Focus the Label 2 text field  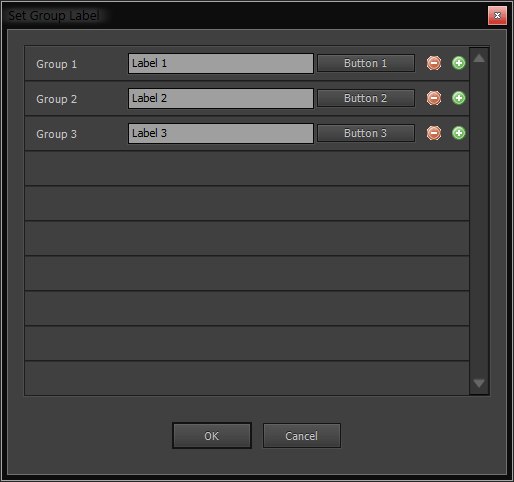click(x=221, y=98)
